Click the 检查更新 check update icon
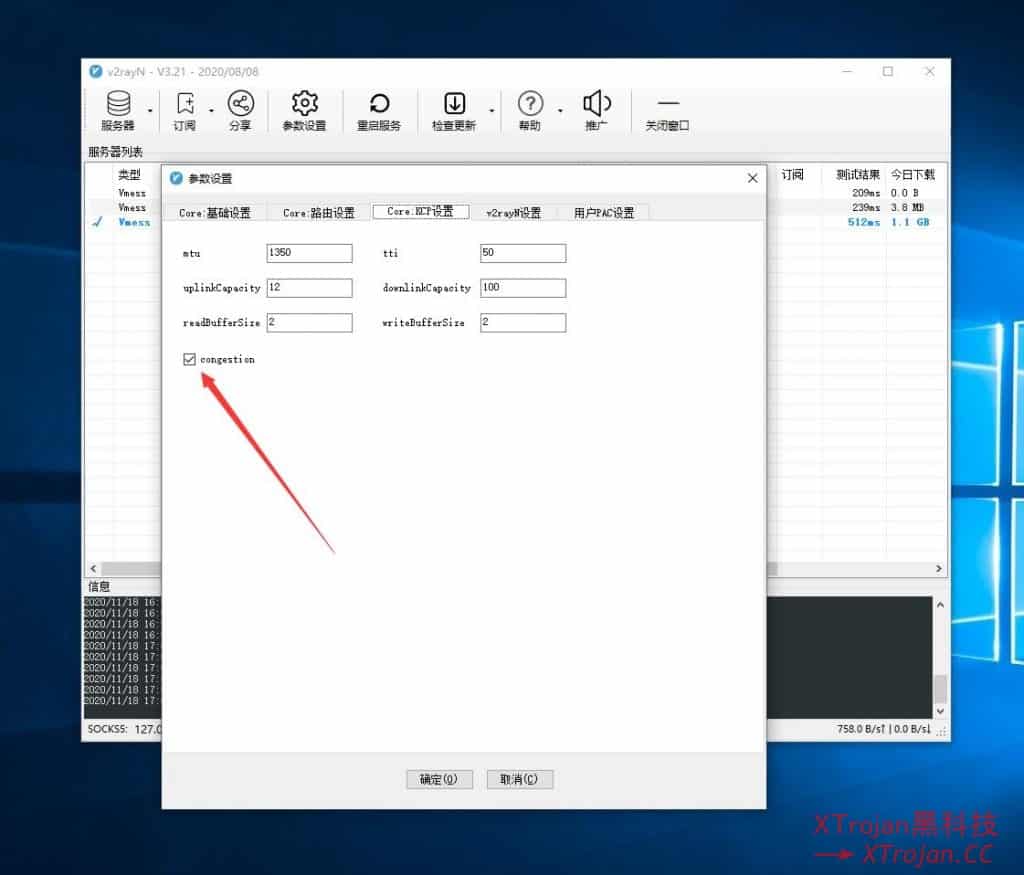1024x875 pixels. (x=456, y=103)
